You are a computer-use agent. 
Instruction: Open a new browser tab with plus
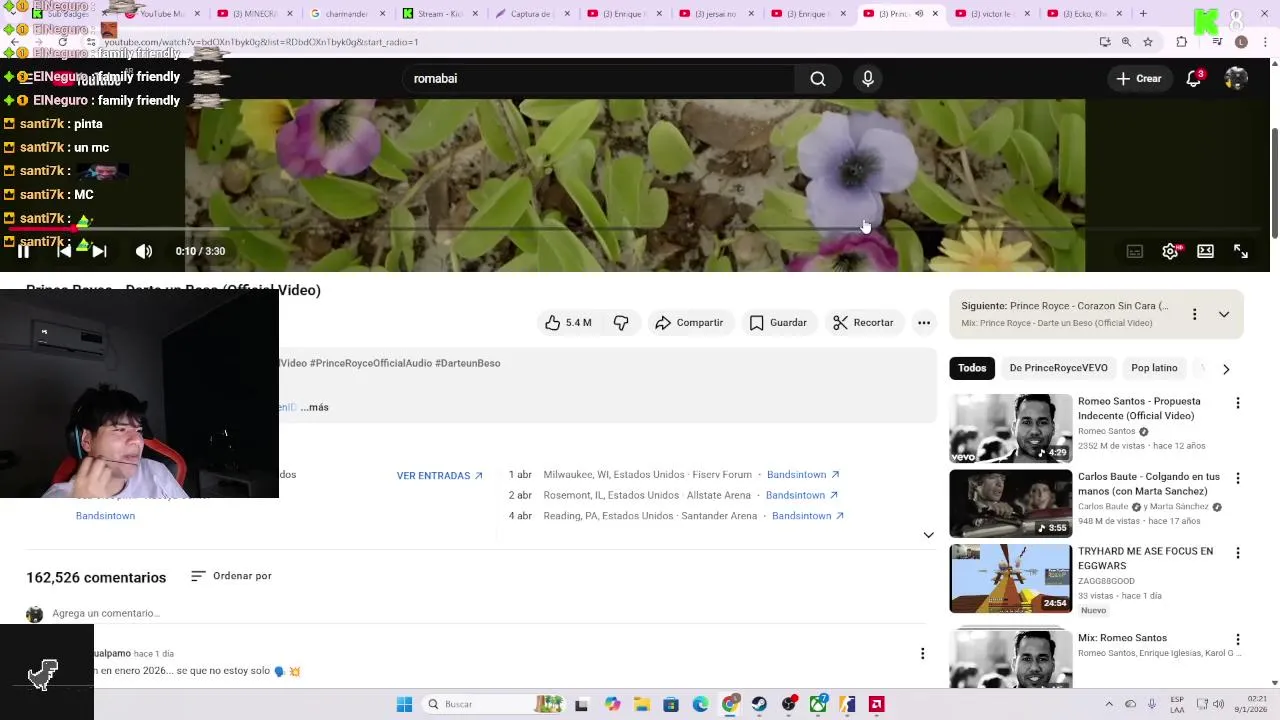(1143, 14)
